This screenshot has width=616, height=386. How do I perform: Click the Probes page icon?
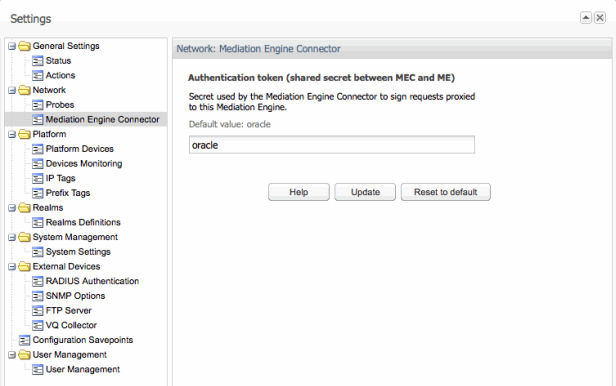coord(37,105)
